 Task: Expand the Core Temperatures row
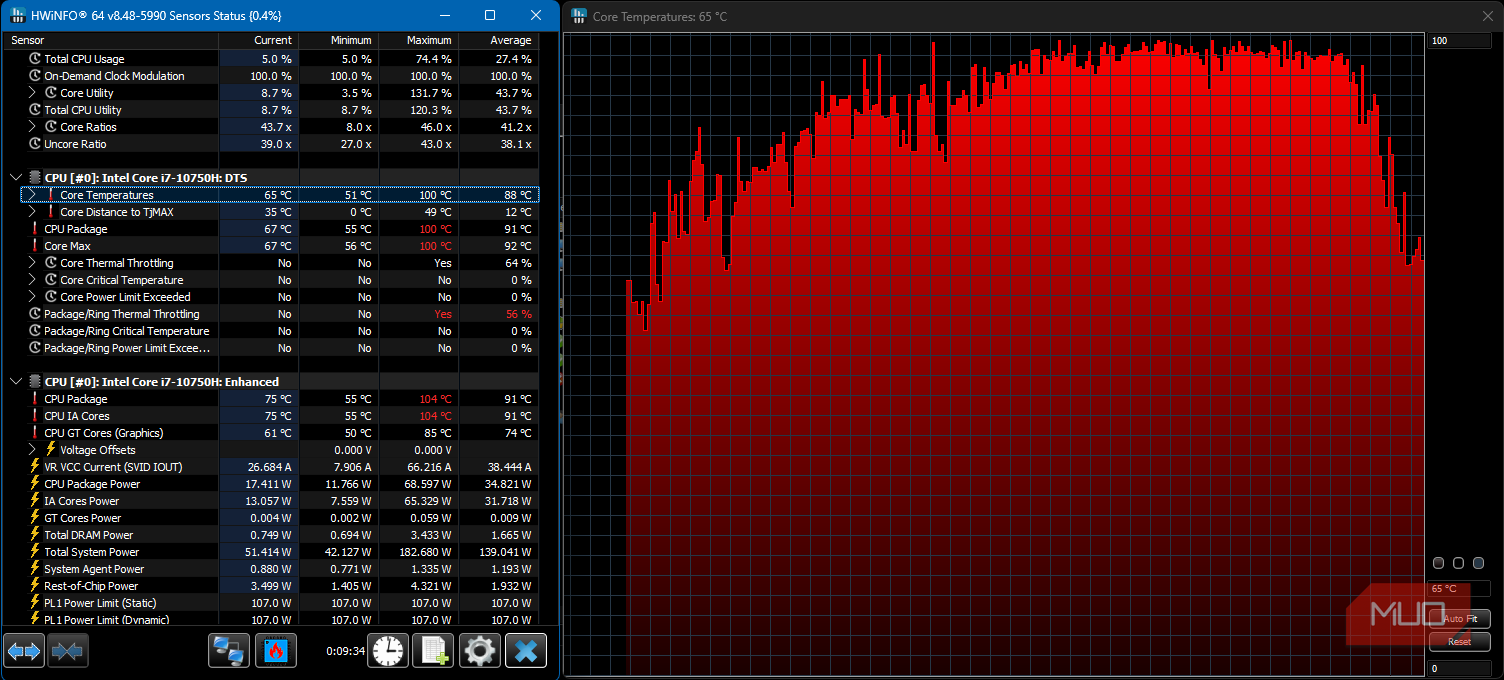point(32,195)
